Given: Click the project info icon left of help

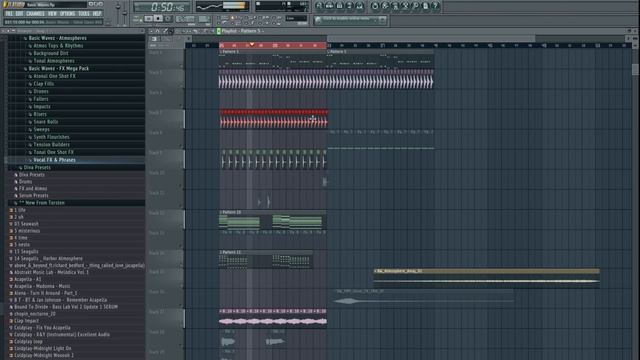Looking at the screenshot, I should click(425, 6).
